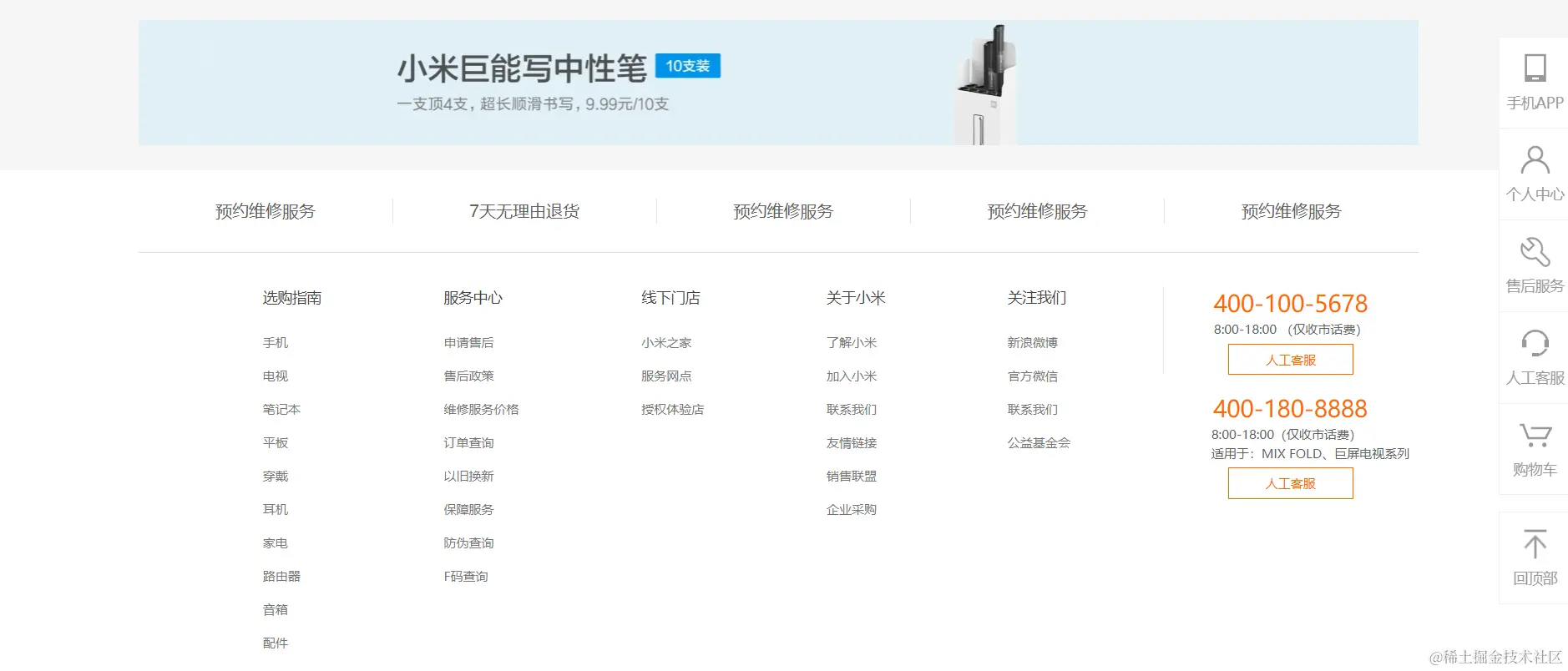Screen dimensions: 1568x671
Task: Click the 维修服务价格 link
Action: coord(481,410)
